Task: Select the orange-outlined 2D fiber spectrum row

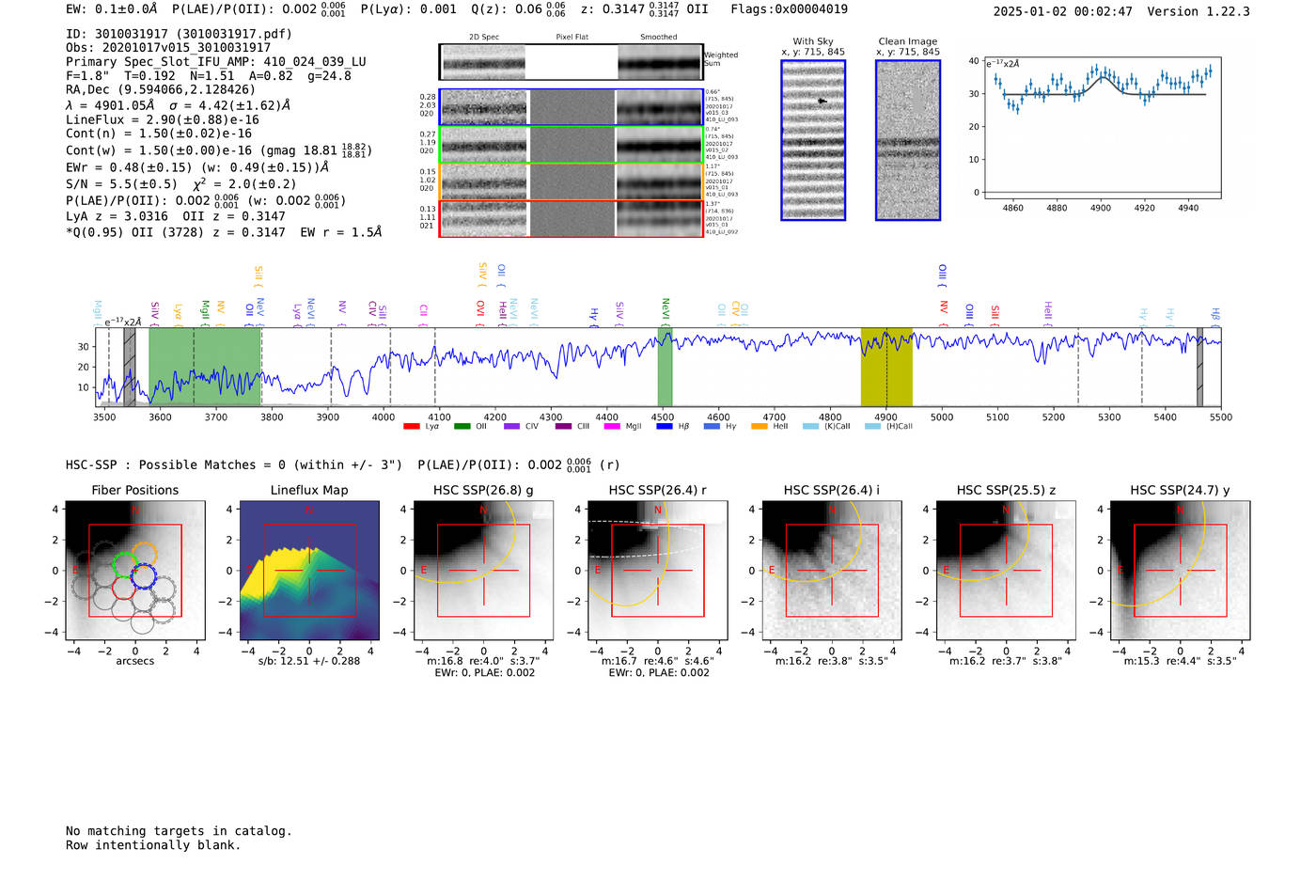Action: tap(572, 181)
